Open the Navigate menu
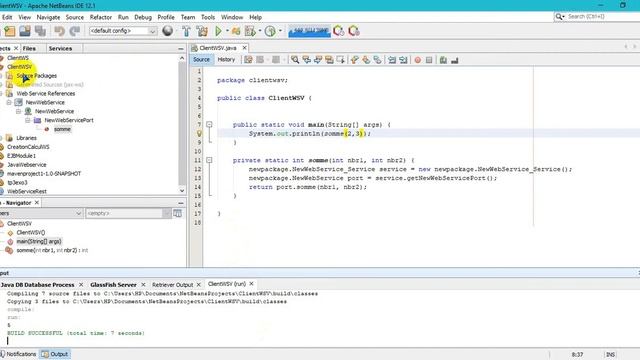Screen dimensions: 640x360 pos(48,17)
